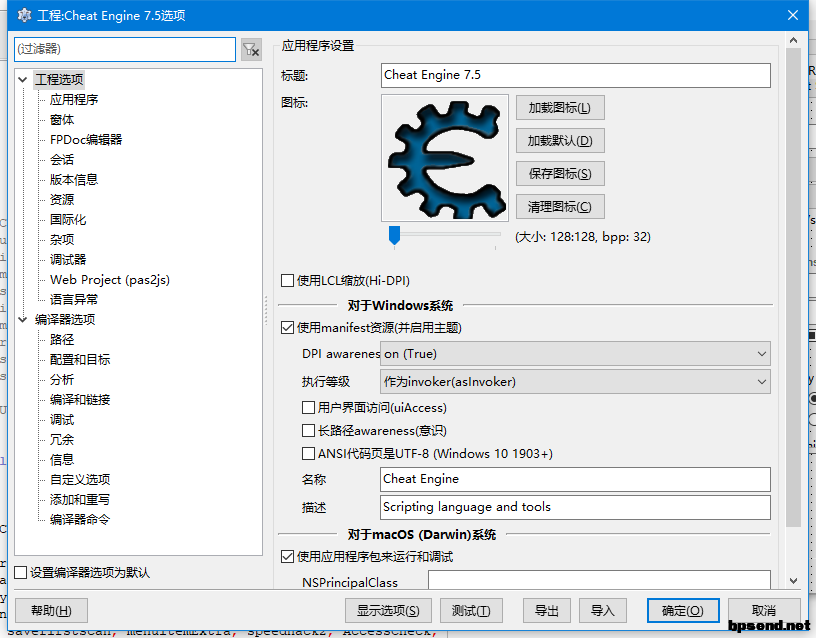Viewport: 816px width, 638px height.
Task: Select Web Project (pas2js) tree item
Action: coord(110,279)
